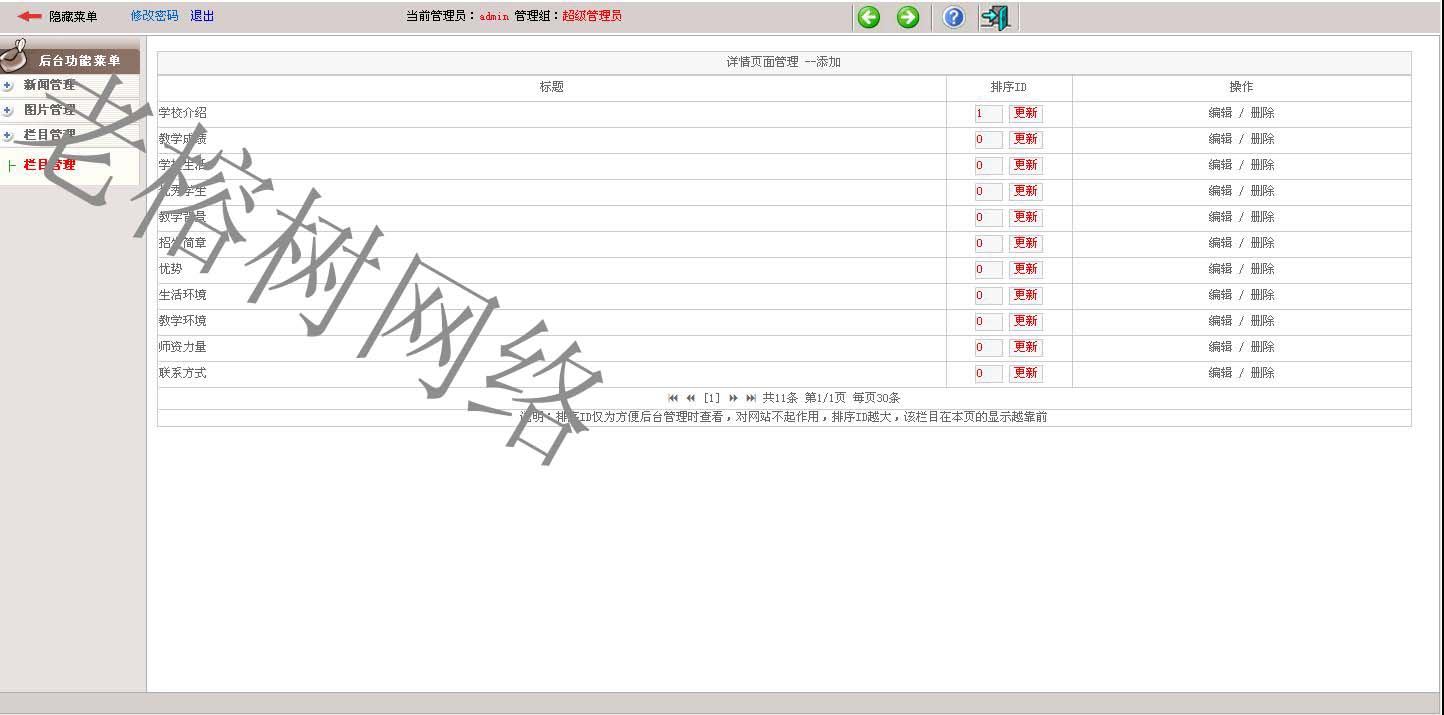Delete the 教学背景 page via 删除
Screen dimensions: 1444x715
[x=1262, y=217]
